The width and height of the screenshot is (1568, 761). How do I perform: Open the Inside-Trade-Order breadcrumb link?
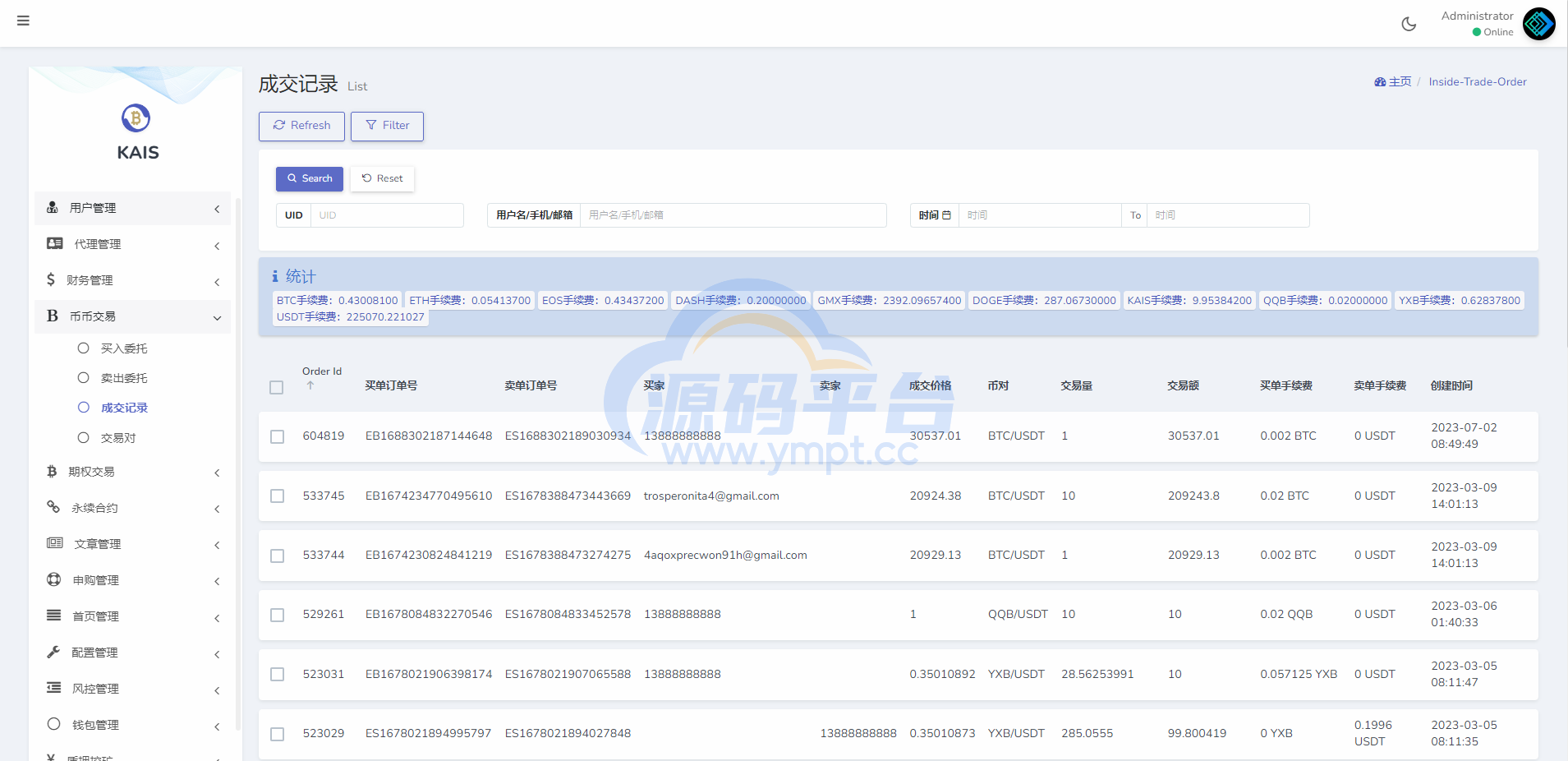tap(1478, 82)
